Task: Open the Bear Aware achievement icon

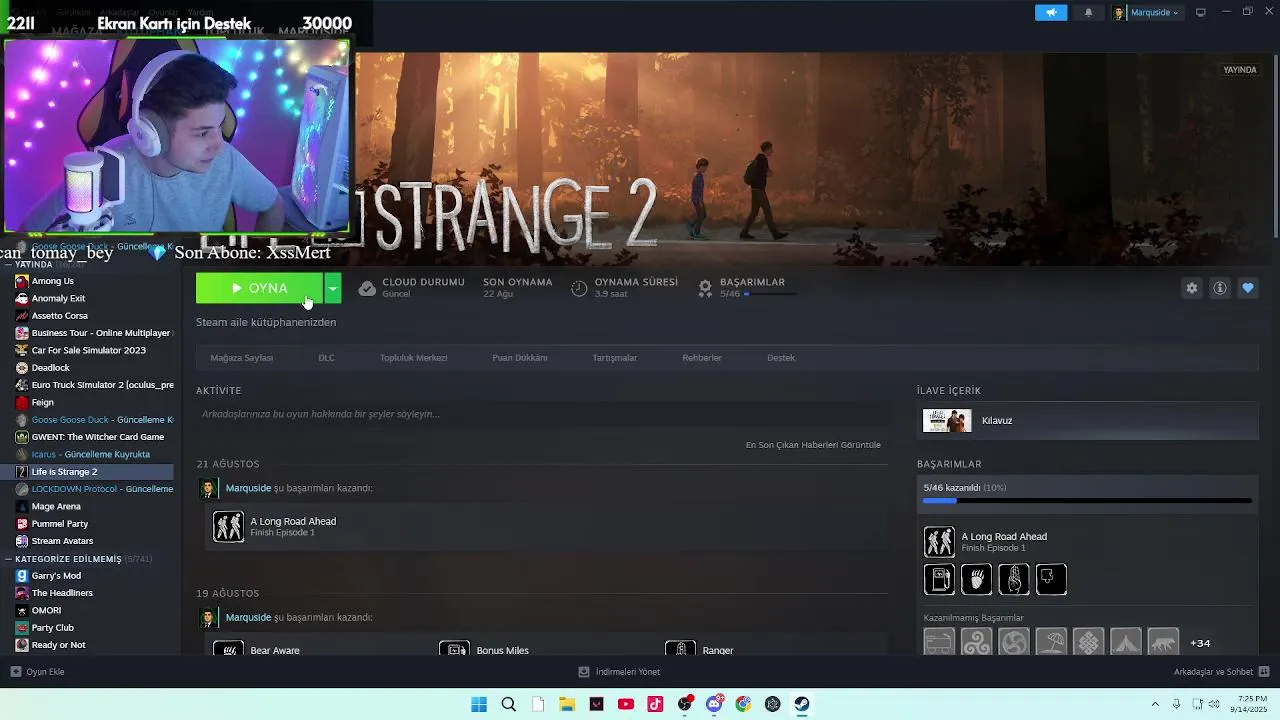Action: coord(228,649)
